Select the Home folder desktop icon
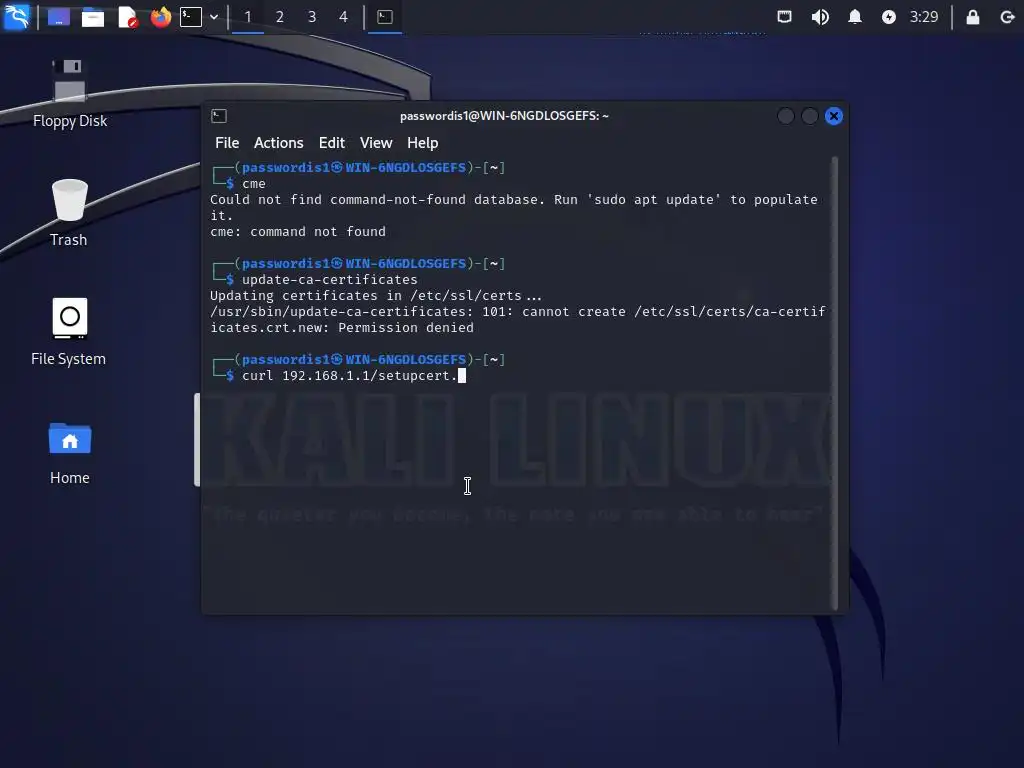 point(70,453)
